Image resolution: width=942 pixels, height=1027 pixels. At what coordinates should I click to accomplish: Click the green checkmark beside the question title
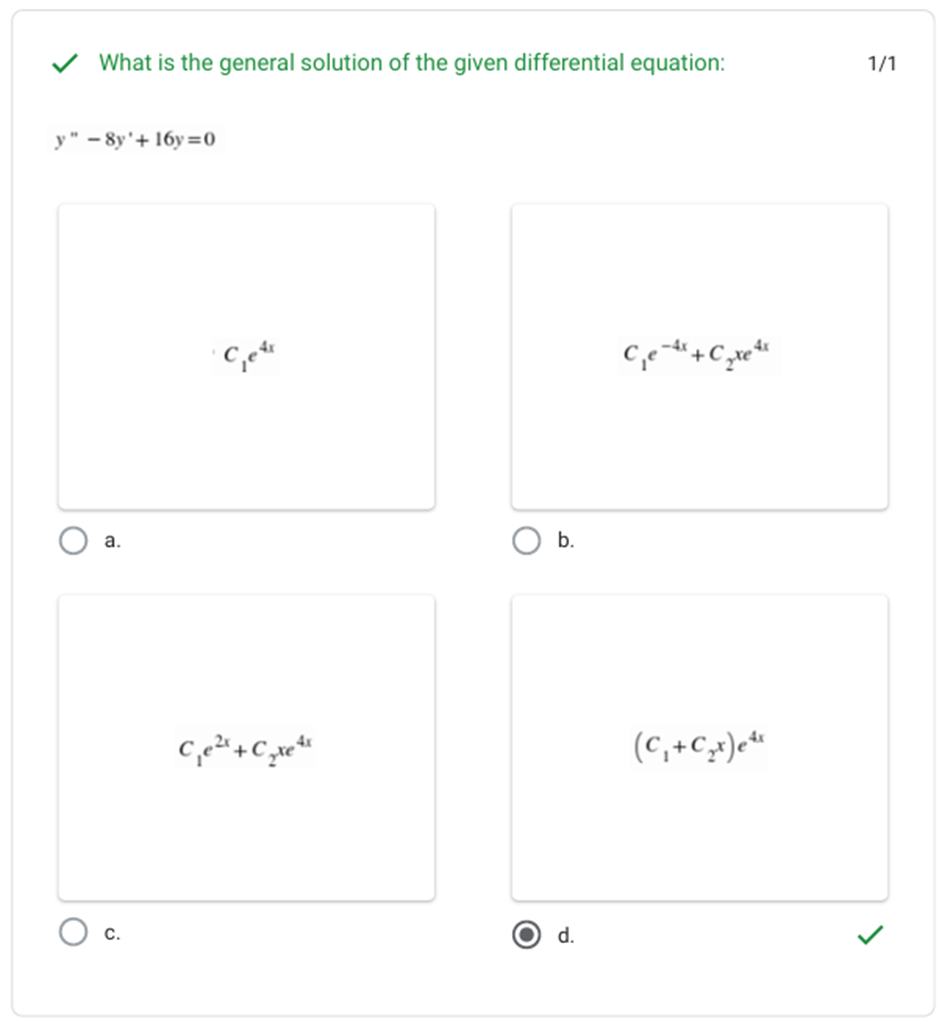click(66, 64)
